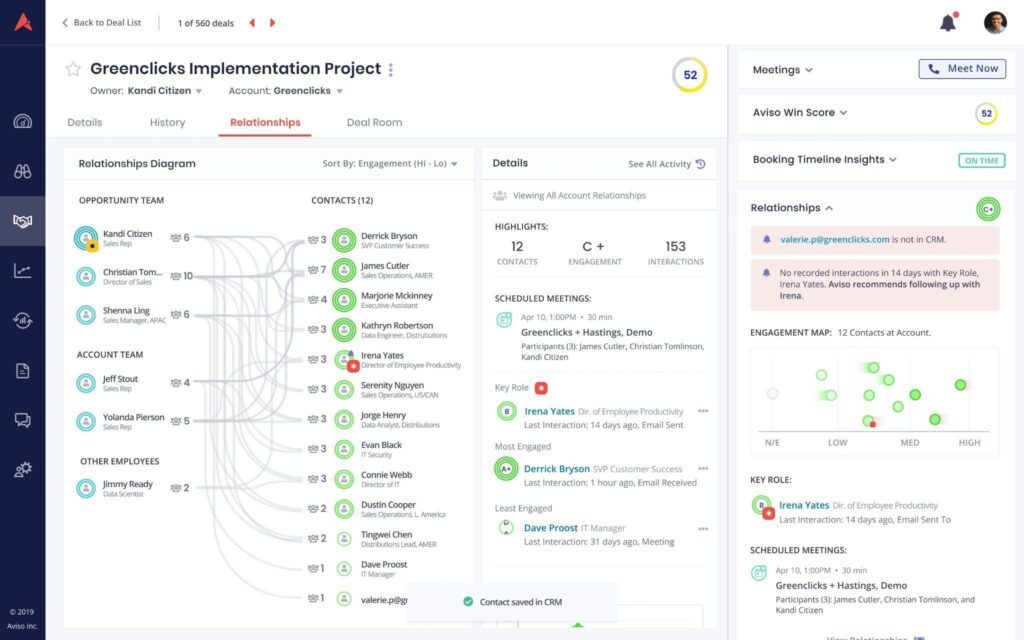Click the 52 win score circle near title
The image size is (1024, 640).
click(690, 75)
